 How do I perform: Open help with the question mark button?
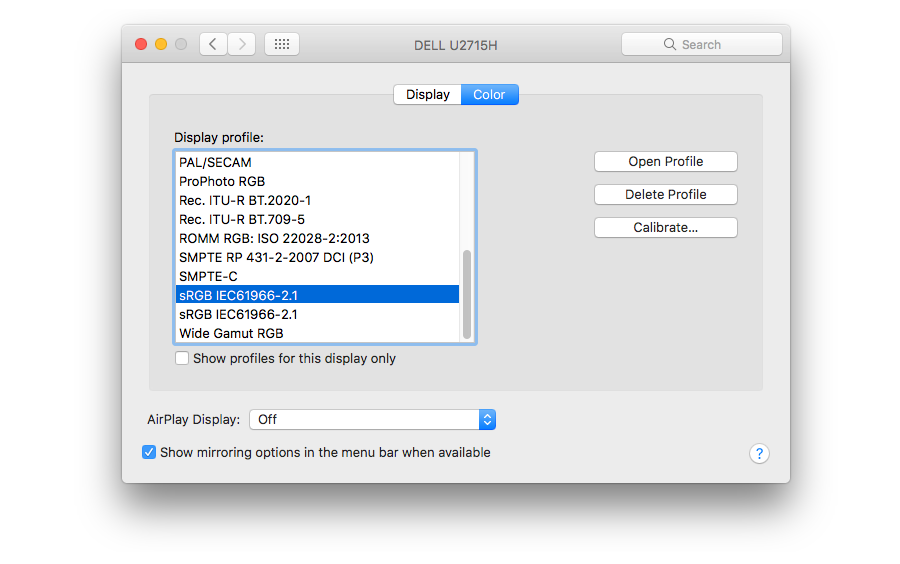pyautogui.click(x=759, y=454)
